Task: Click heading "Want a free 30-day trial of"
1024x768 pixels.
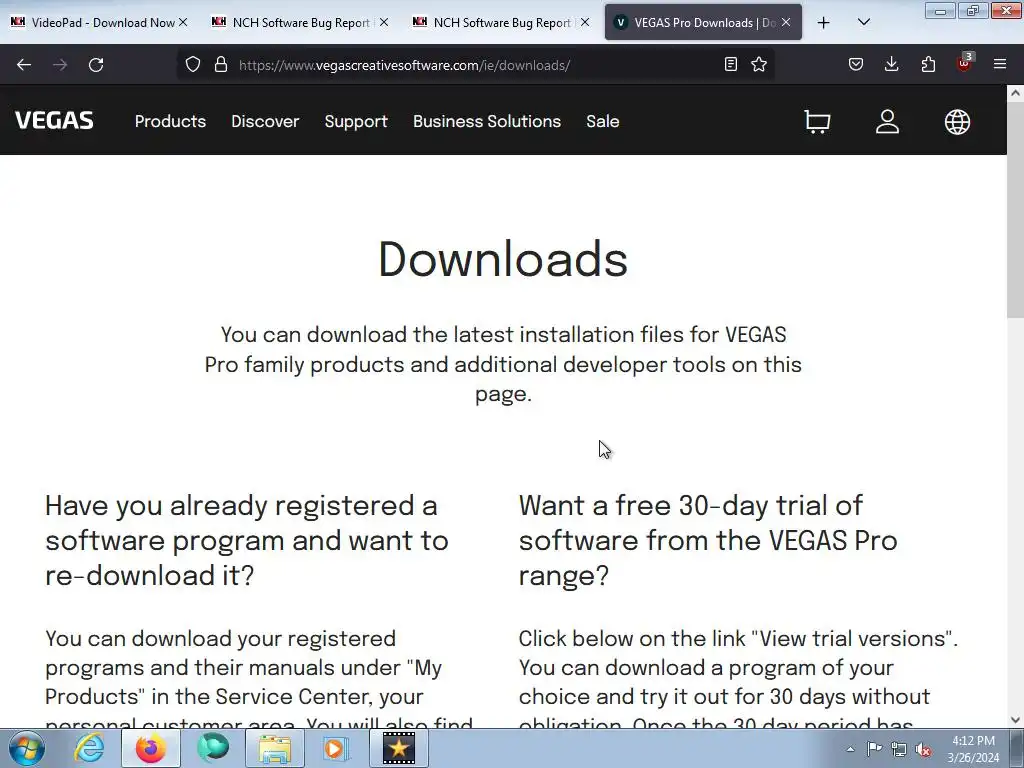Action: (690, 505)
